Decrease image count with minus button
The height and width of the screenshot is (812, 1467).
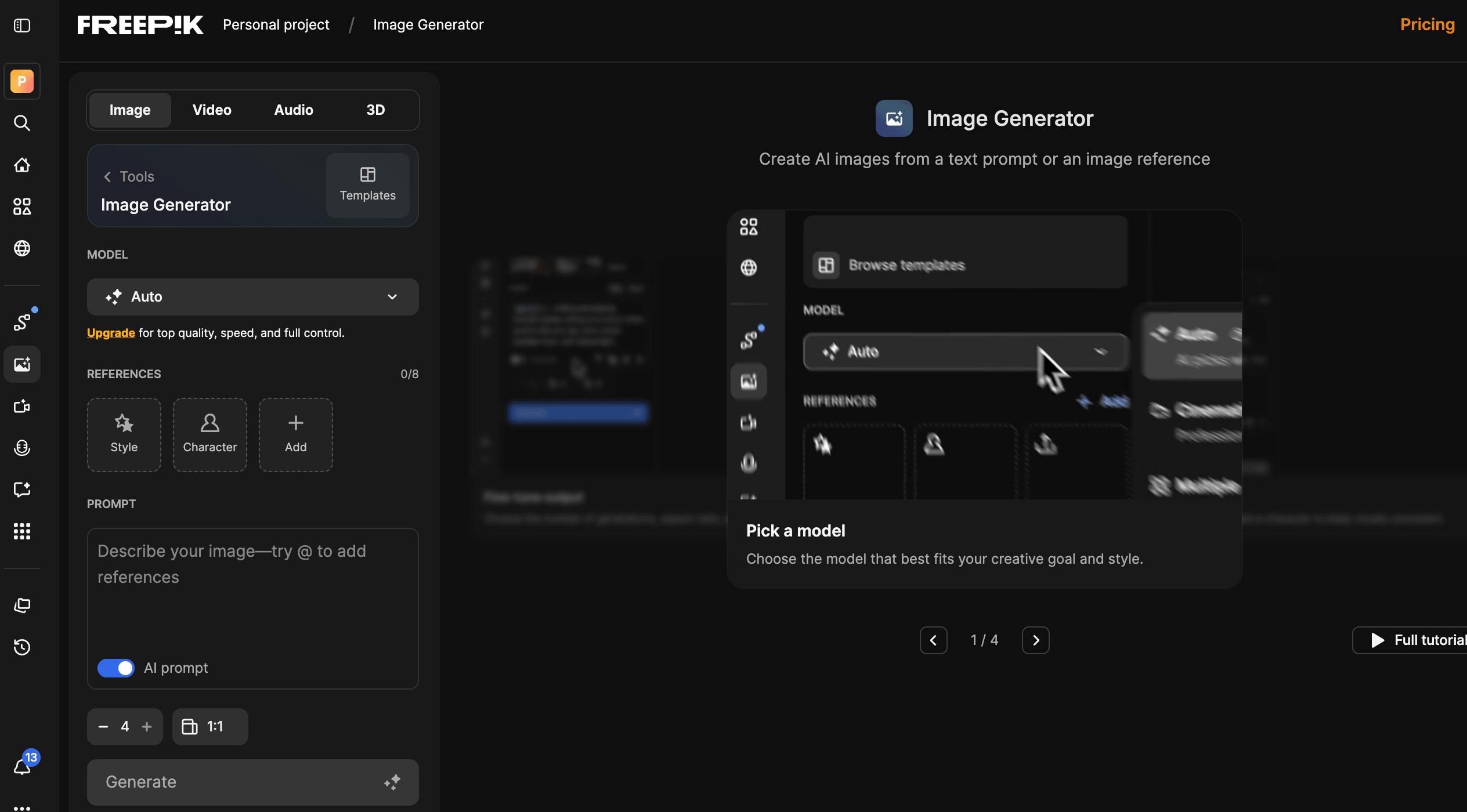[103, 727]
